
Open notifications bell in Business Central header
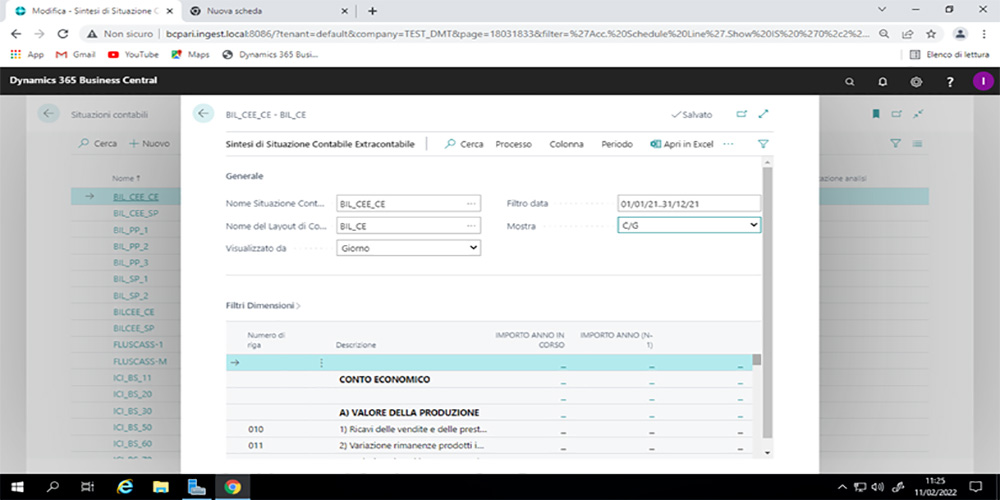[883, 81]
